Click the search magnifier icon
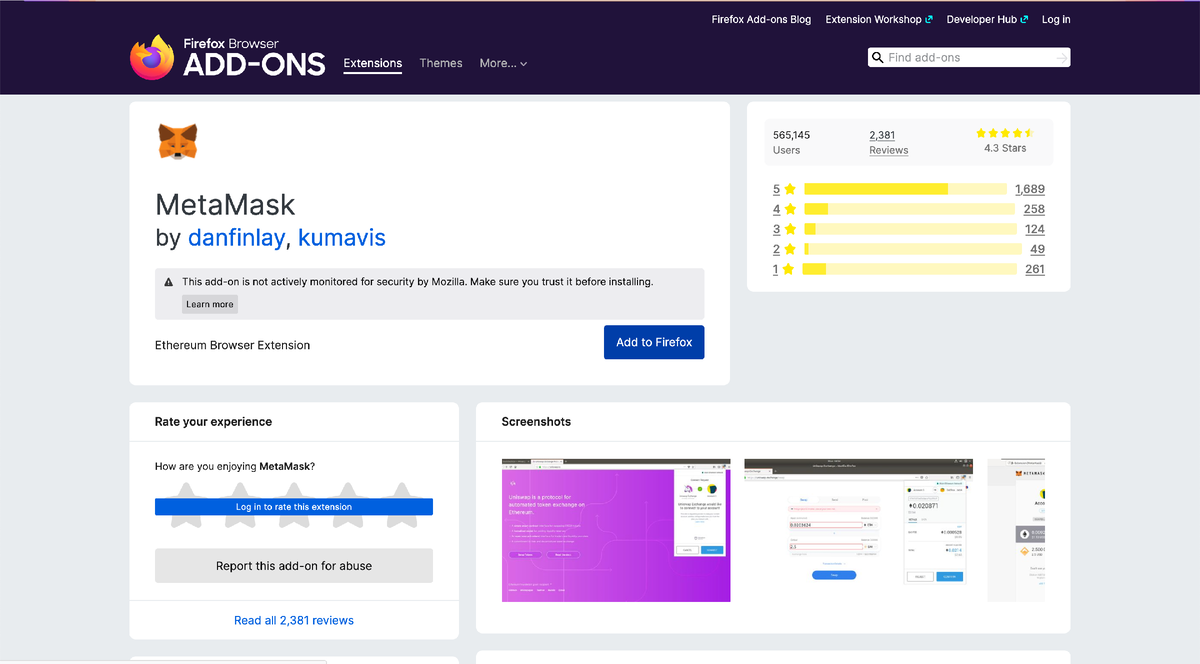1200x664 pixels. pyautogui.click(x=877, y=58)
